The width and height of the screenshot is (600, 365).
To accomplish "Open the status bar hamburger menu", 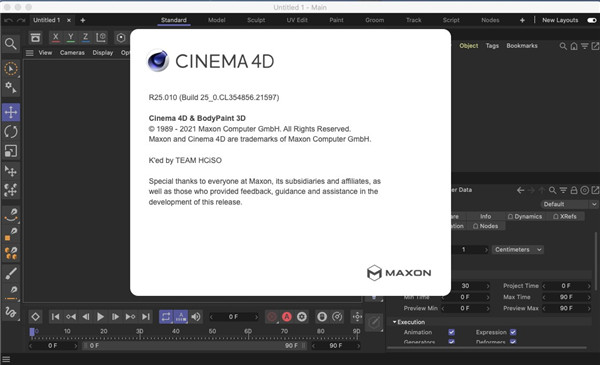I will coord(6,359).
